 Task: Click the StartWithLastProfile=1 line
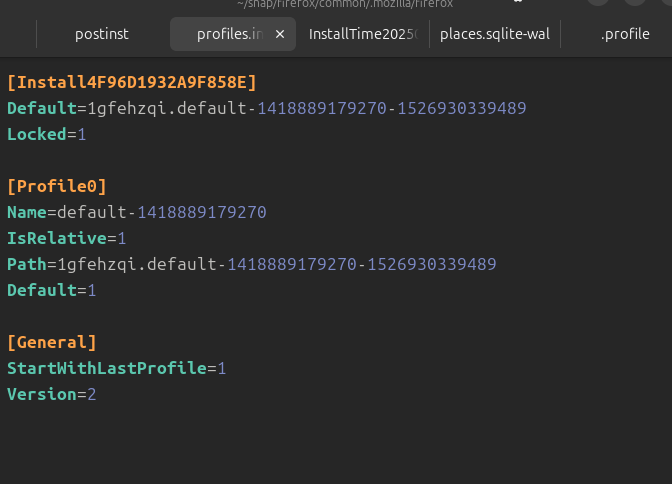pyautogui.click(x=117, y=368)
